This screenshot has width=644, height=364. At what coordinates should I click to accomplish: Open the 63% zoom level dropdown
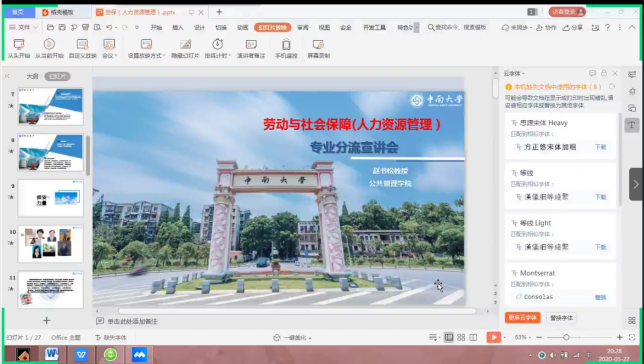522,337
